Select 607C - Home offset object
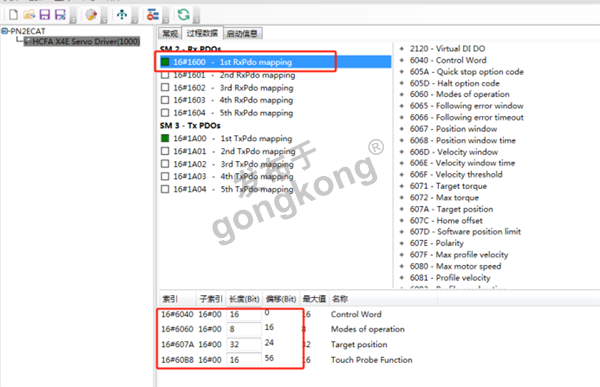This screenshot has height=387, width=600. [x=446, y=220]
